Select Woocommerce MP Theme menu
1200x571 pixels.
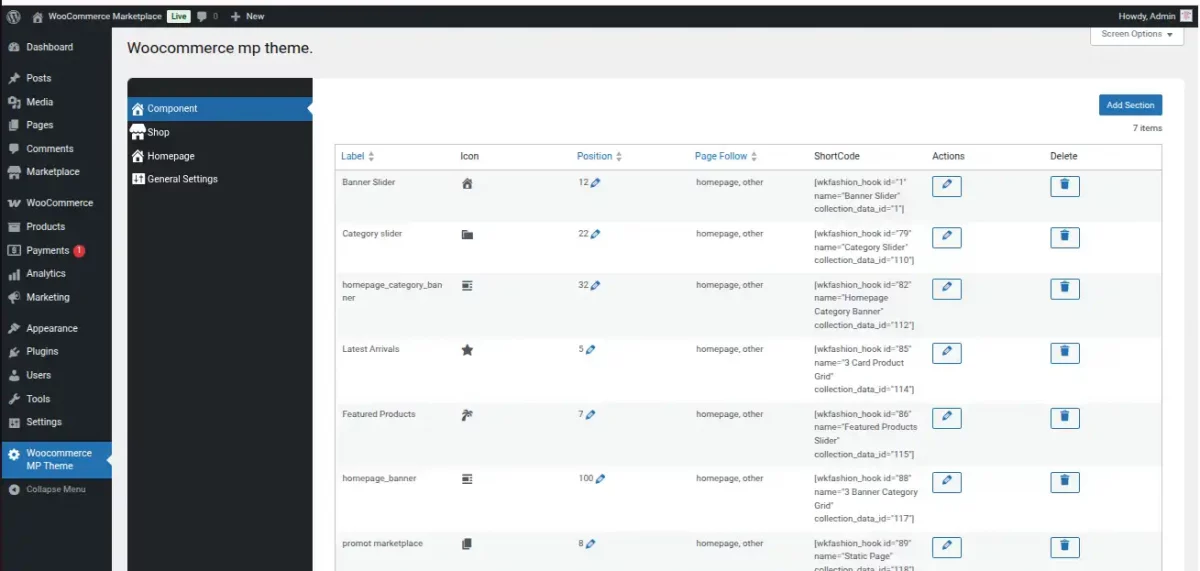point(56,459)
